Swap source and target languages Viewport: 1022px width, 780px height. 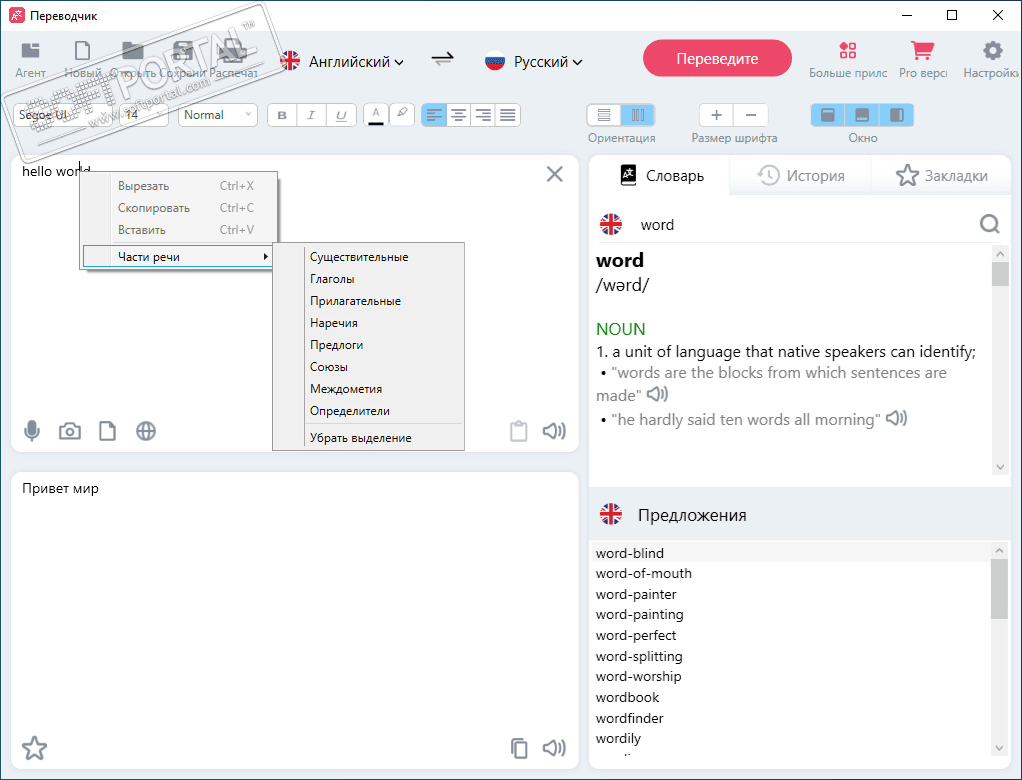pyautogui.click(x=443, y=59)
